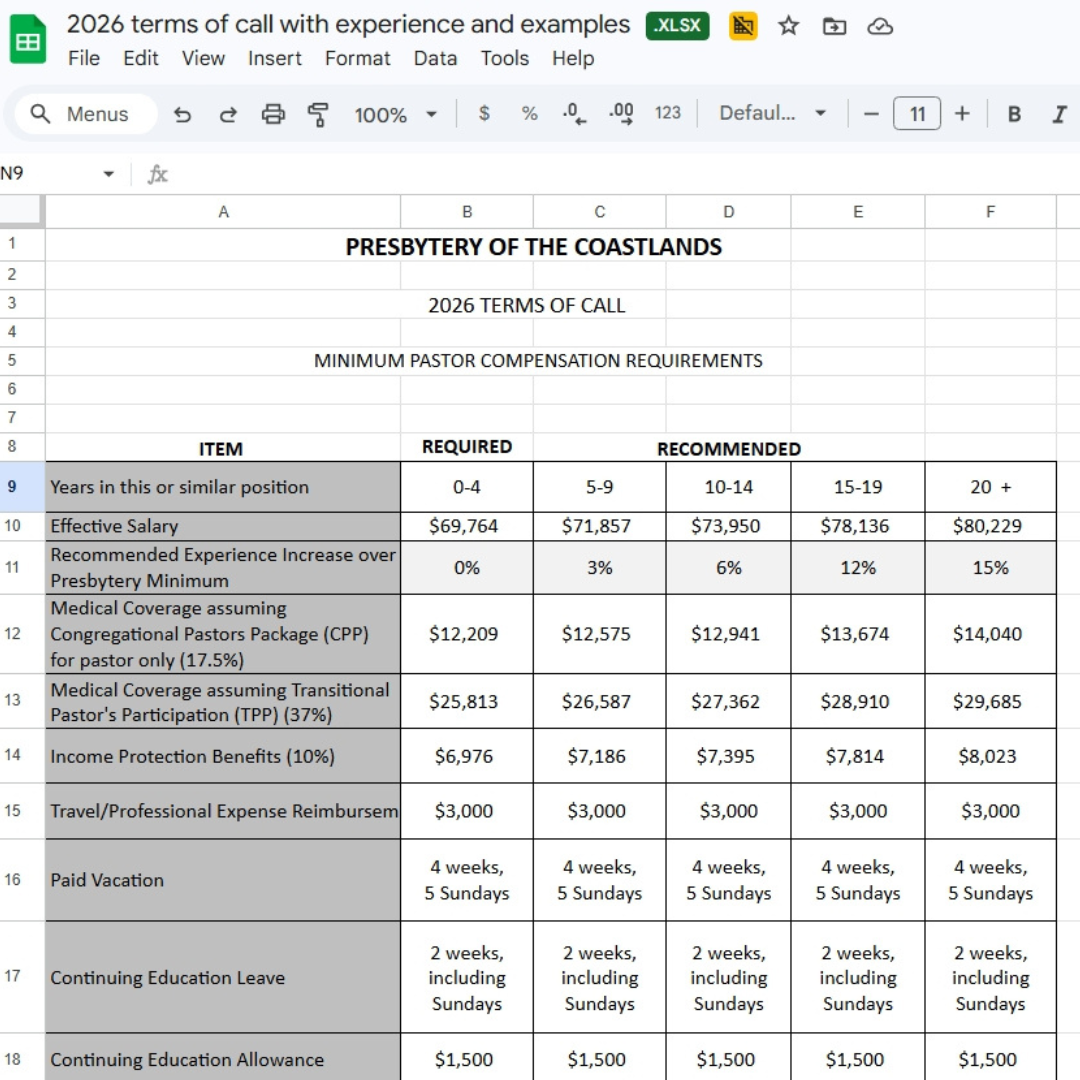The width and height of the screenshot is (1080, 1080).
Task: Select column C header
Action: 600,211
